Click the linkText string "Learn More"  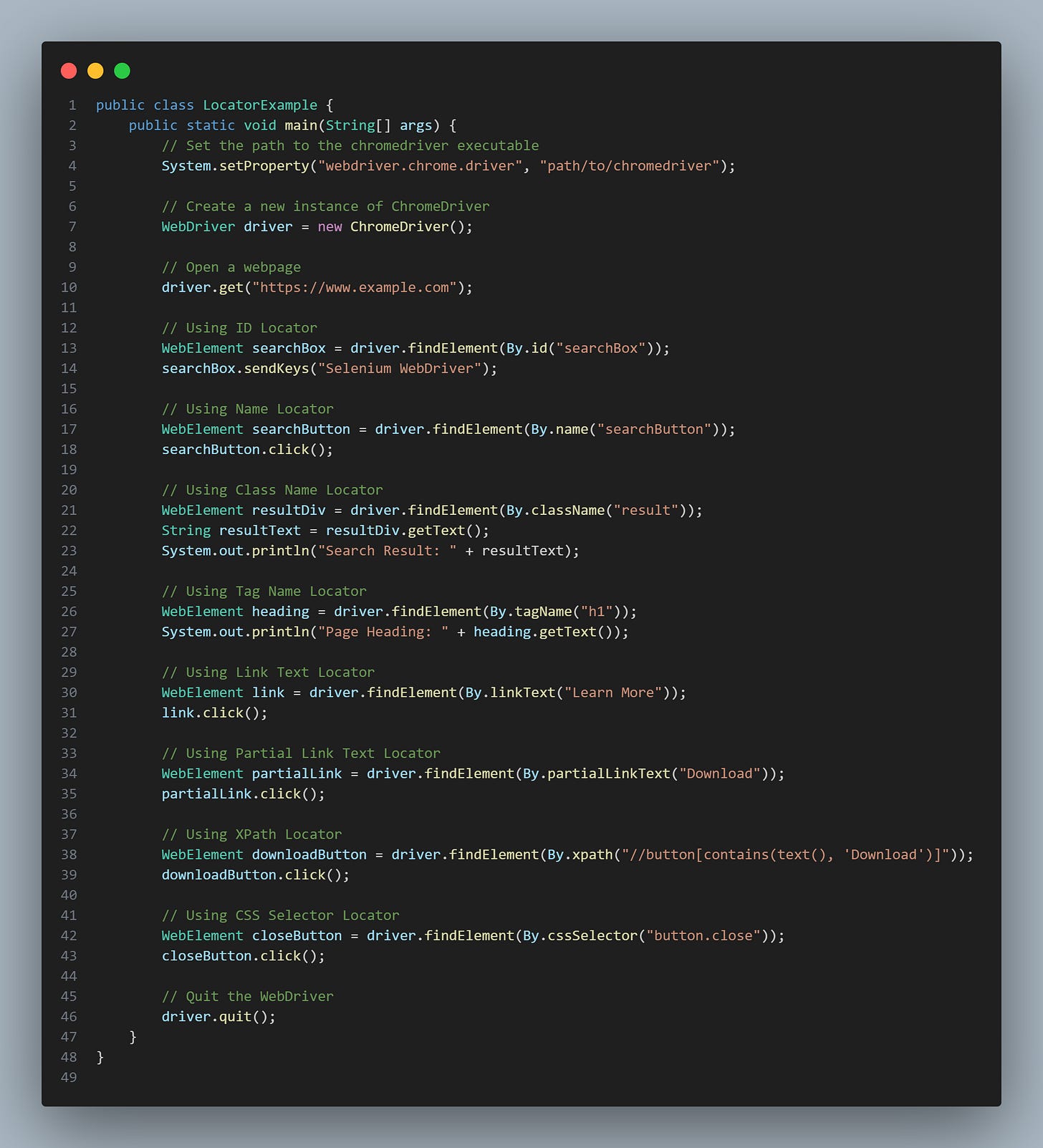(x=613, y=693)
